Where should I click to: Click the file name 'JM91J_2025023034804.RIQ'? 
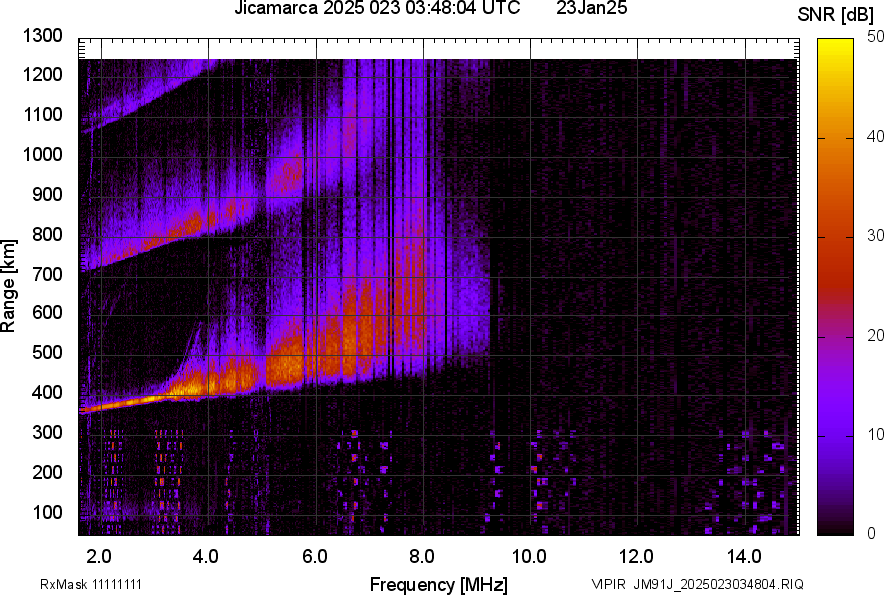(718, 584)
